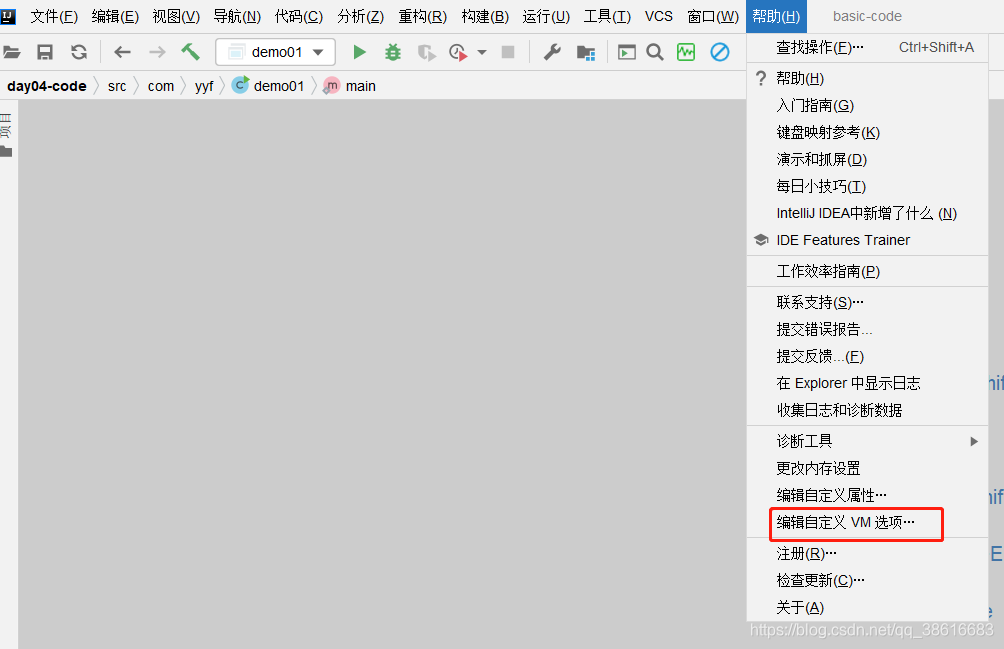Choose 工作效率指南(P) menu entry
Viewport: 1004px width, 649px height.
tap(867, 271)
